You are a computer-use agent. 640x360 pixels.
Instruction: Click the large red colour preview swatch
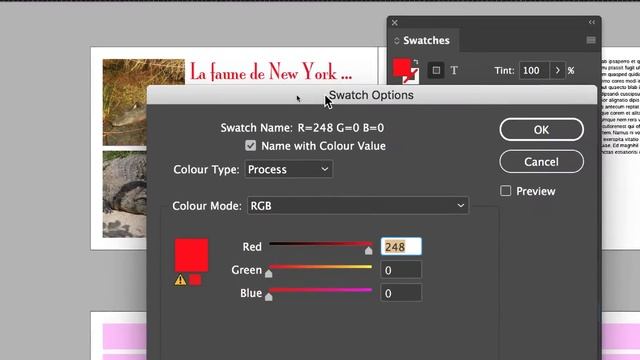(x=191, y=255)
